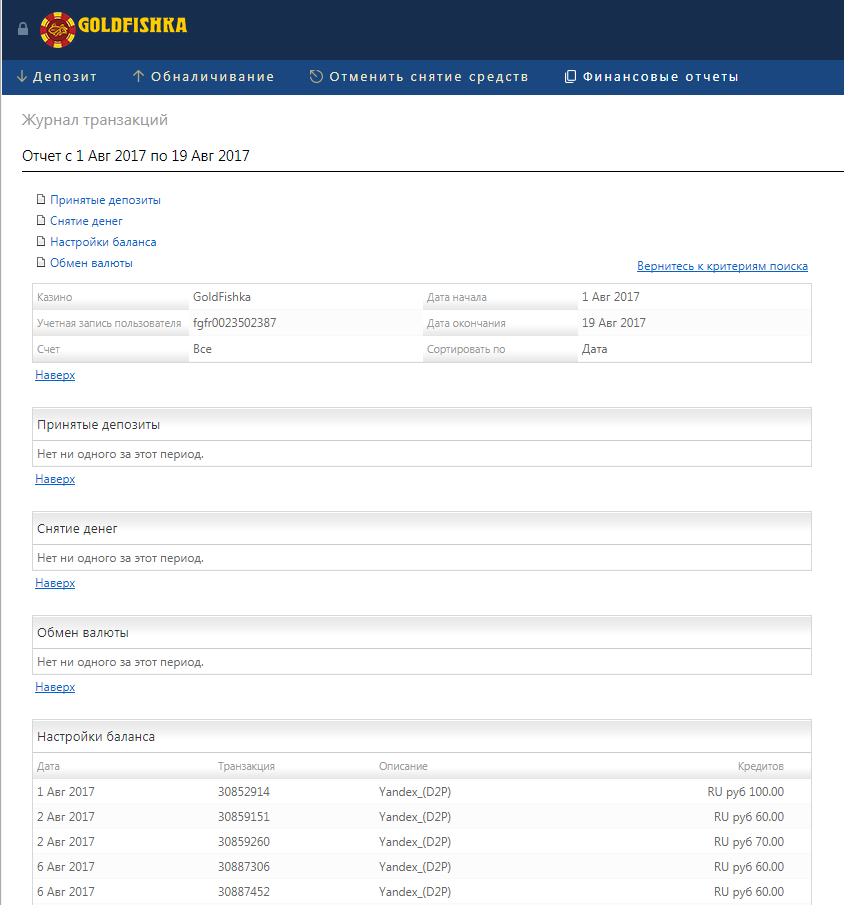Click page icon next to Принятые депозиты

[41, 200]
